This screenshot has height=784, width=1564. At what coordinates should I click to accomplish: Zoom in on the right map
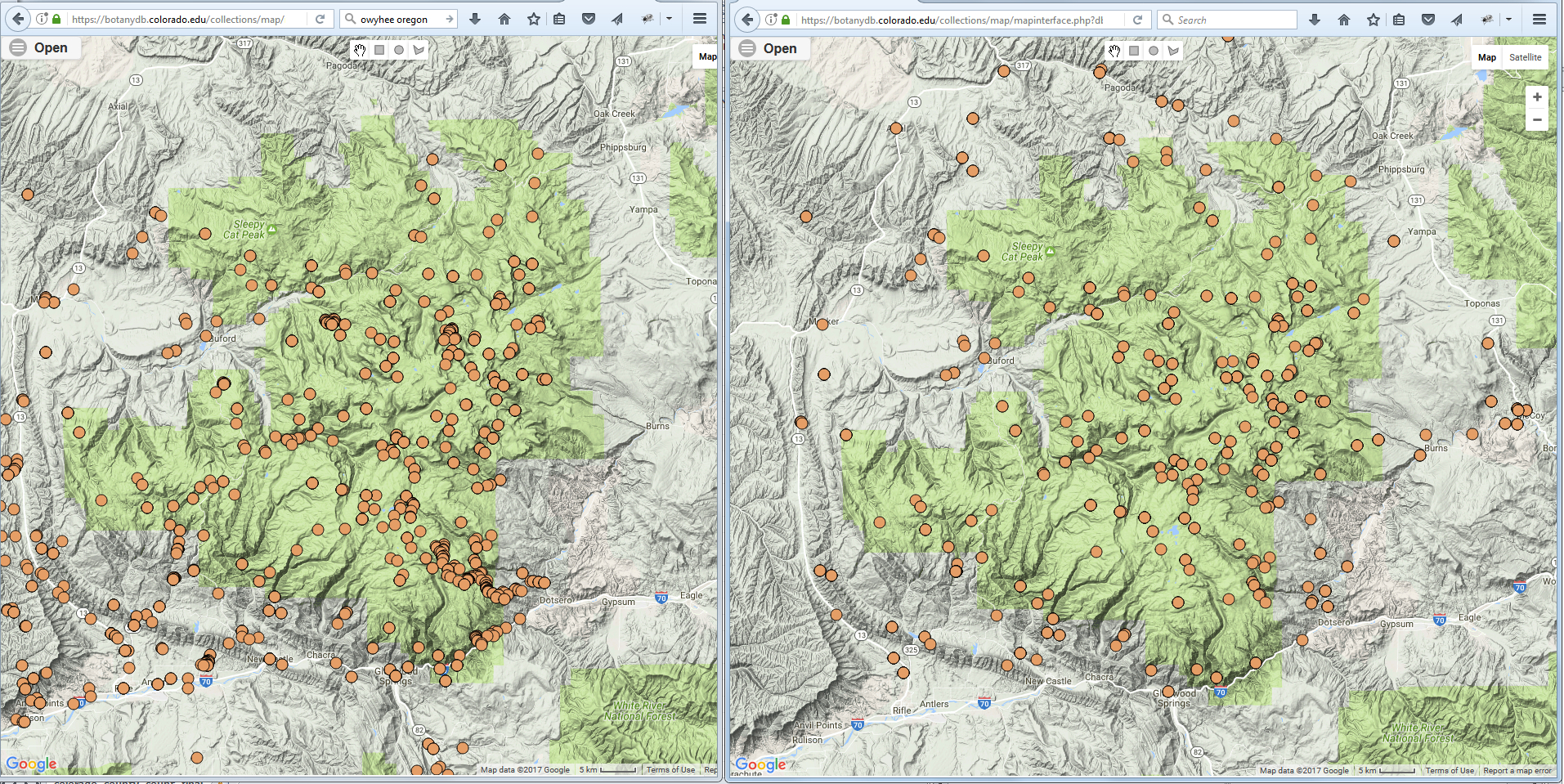[x=1537, y=97]
